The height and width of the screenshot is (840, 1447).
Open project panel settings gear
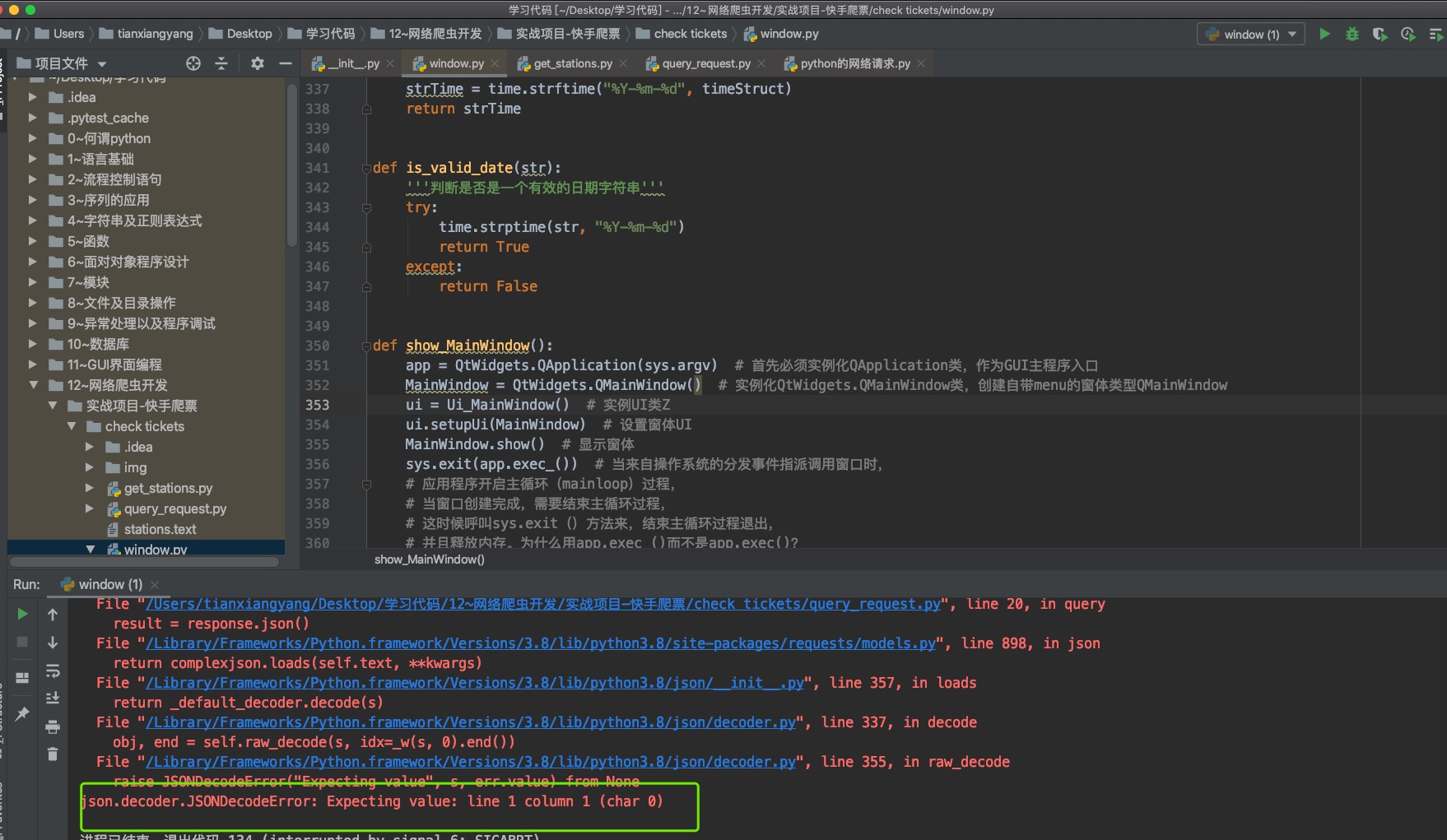[x=258, y=63]
